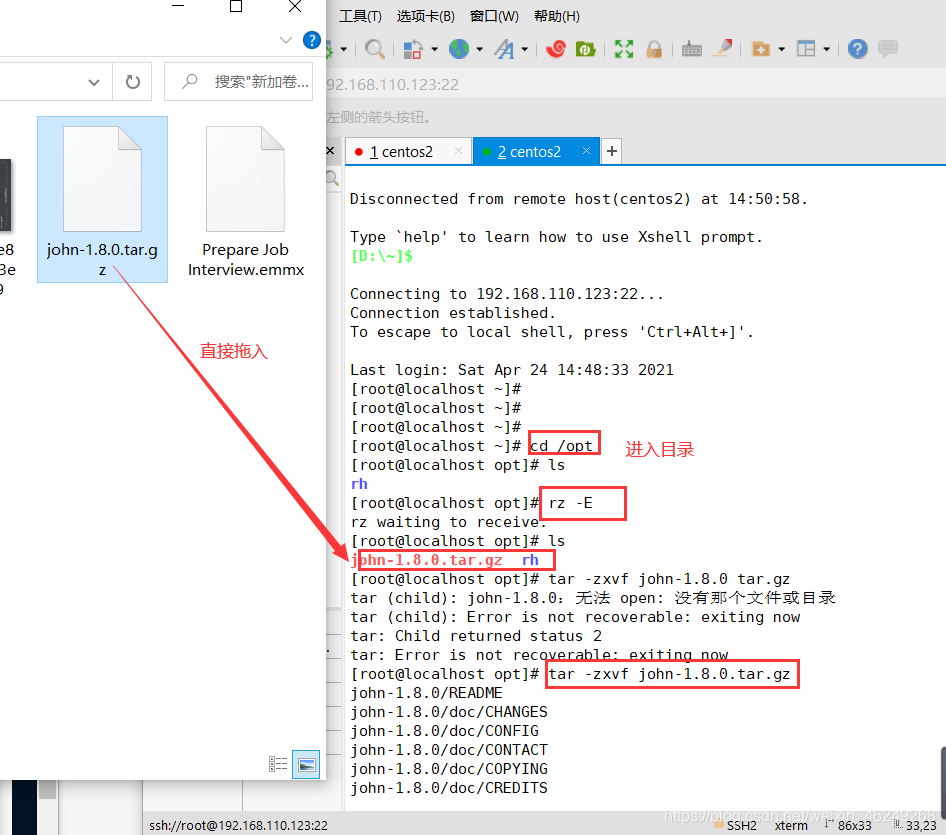
Task: Open the 选项卡(B) menu
Action: 425,16
